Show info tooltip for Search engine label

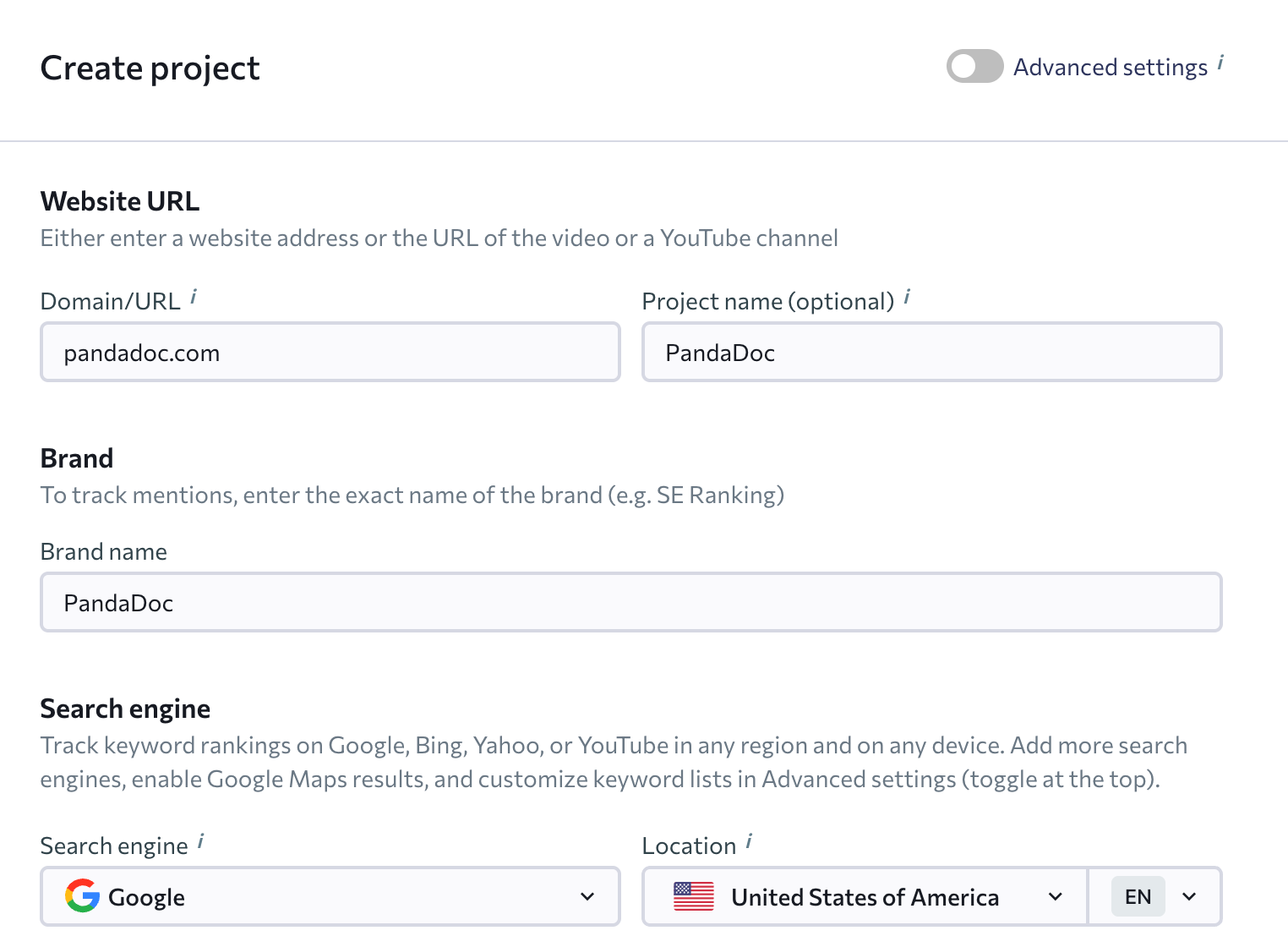click(x=200, y=841)
